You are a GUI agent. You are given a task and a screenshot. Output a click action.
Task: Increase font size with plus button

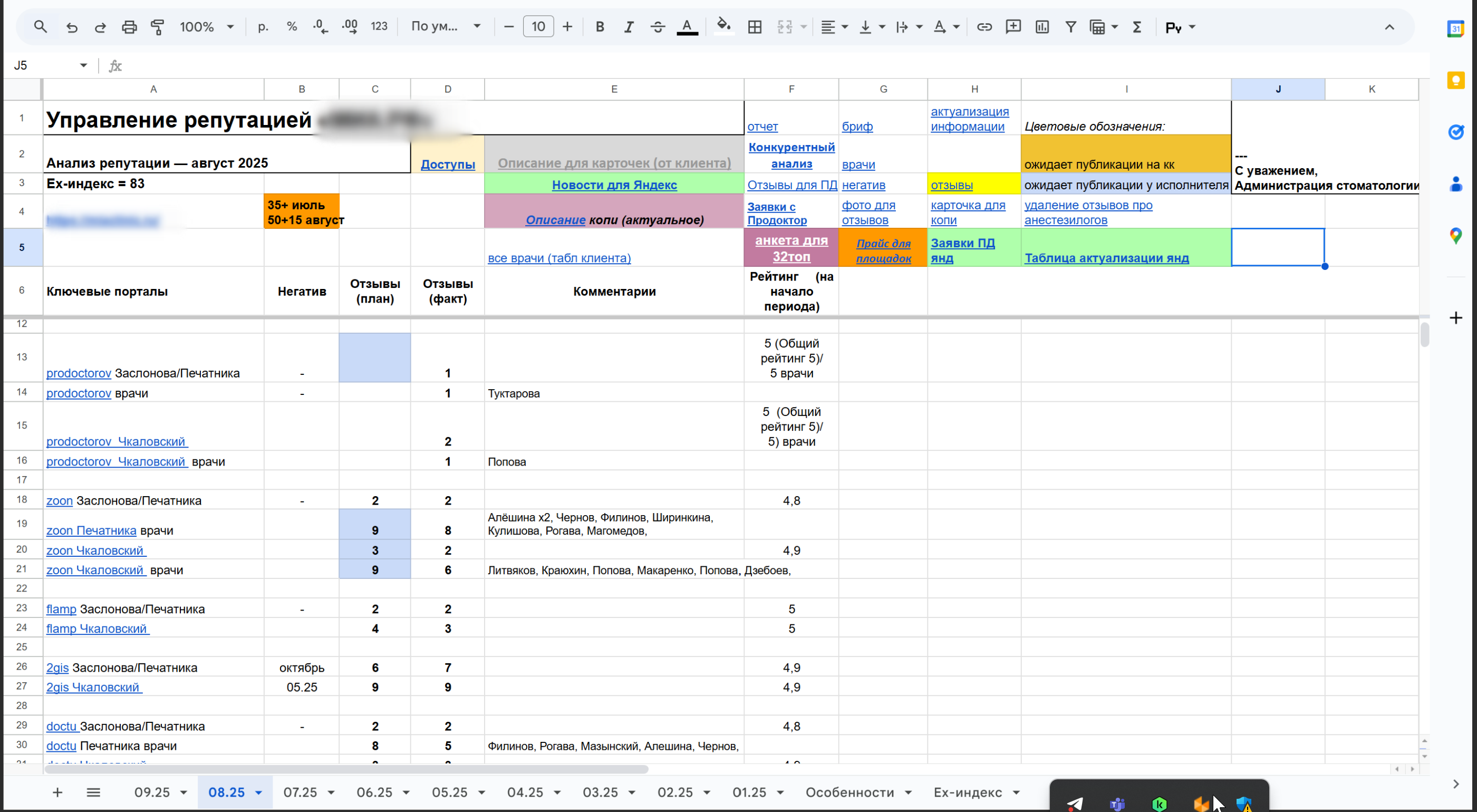[x=567, y=26]
